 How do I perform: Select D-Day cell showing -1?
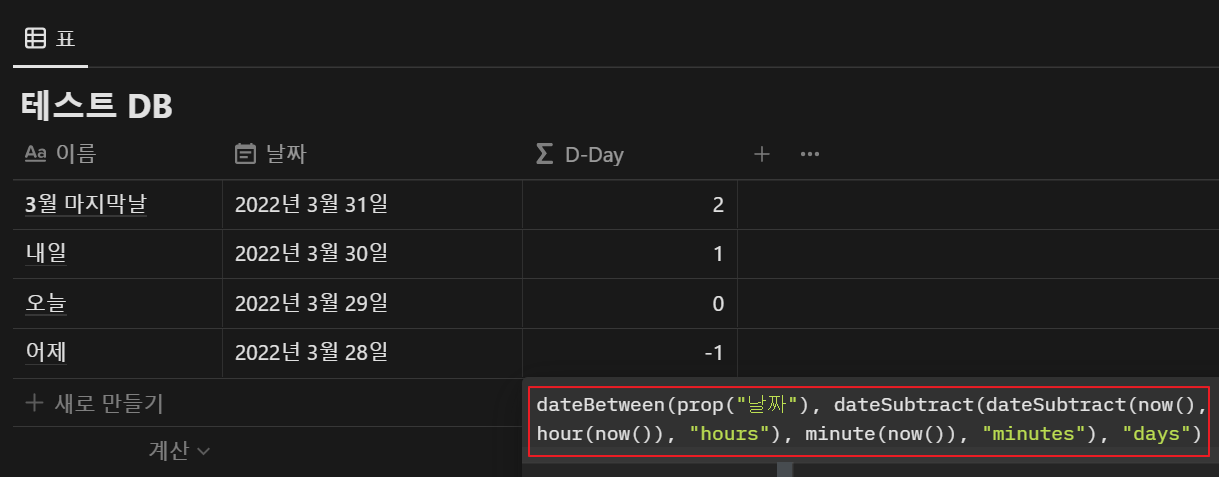(630, 352)
